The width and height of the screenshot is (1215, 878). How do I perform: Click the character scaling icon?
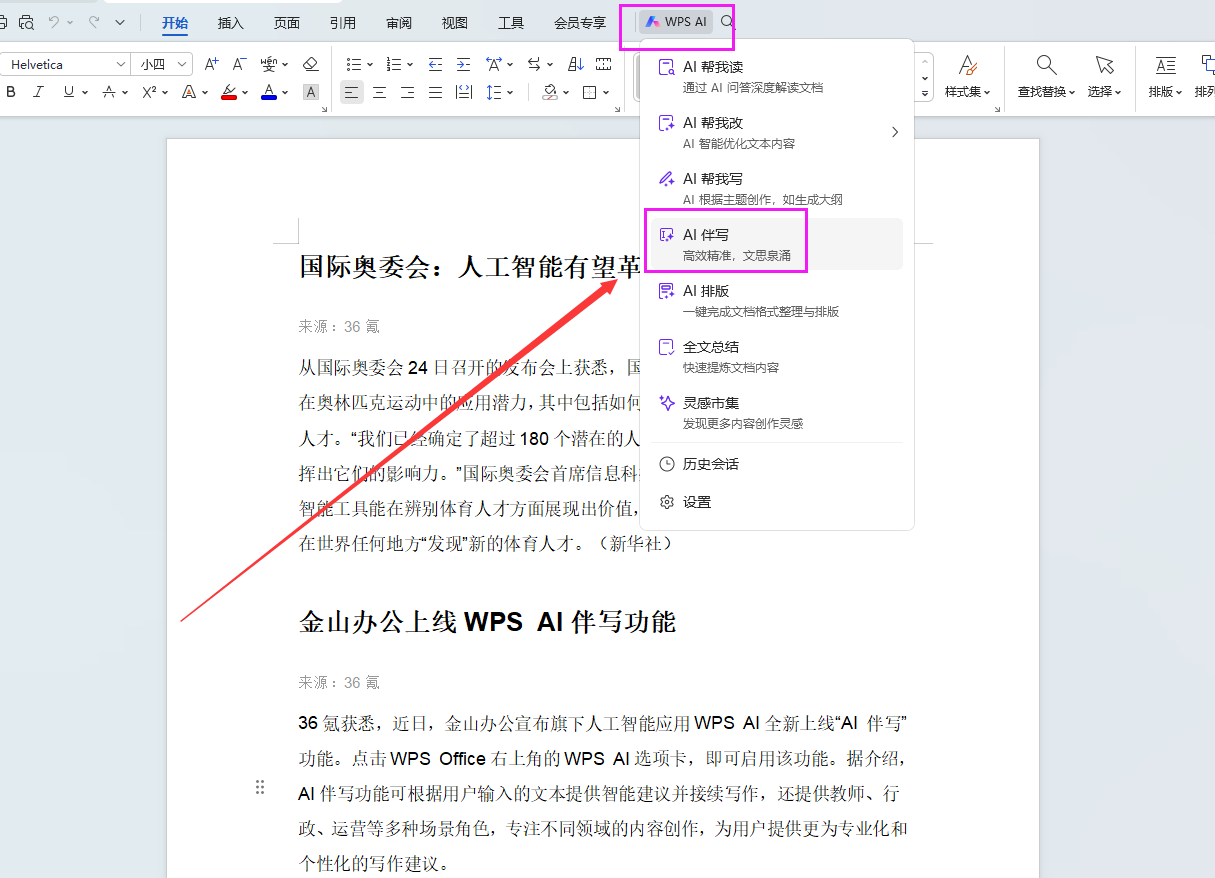point(494,64)
